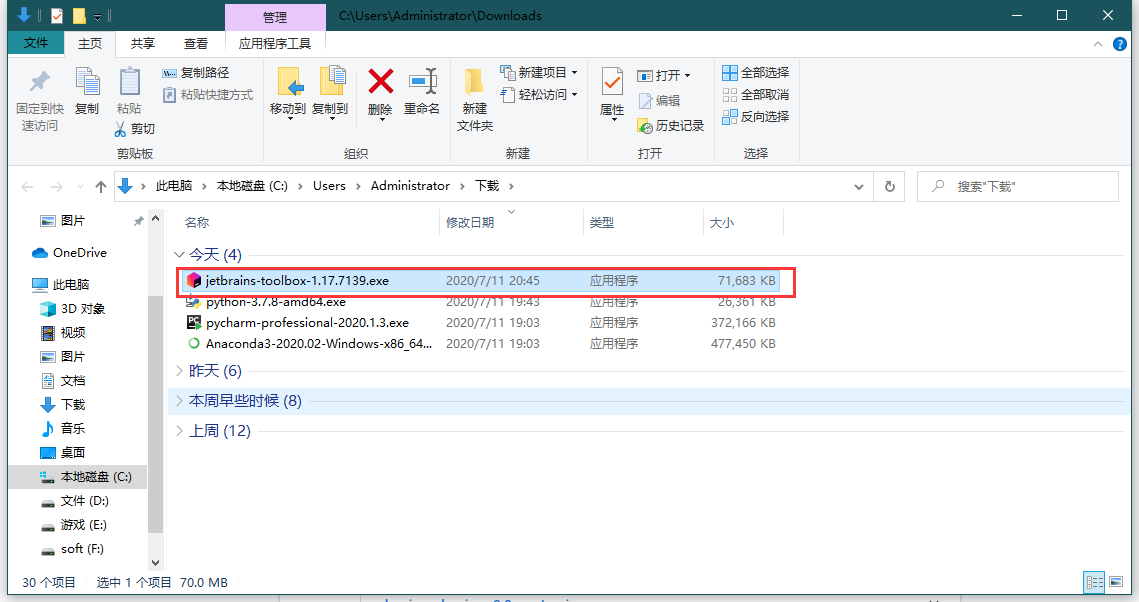Viewport: 1139px width, 602px height.
Task: Open New item (新建项目) dropdown
Action: (539, 73)
